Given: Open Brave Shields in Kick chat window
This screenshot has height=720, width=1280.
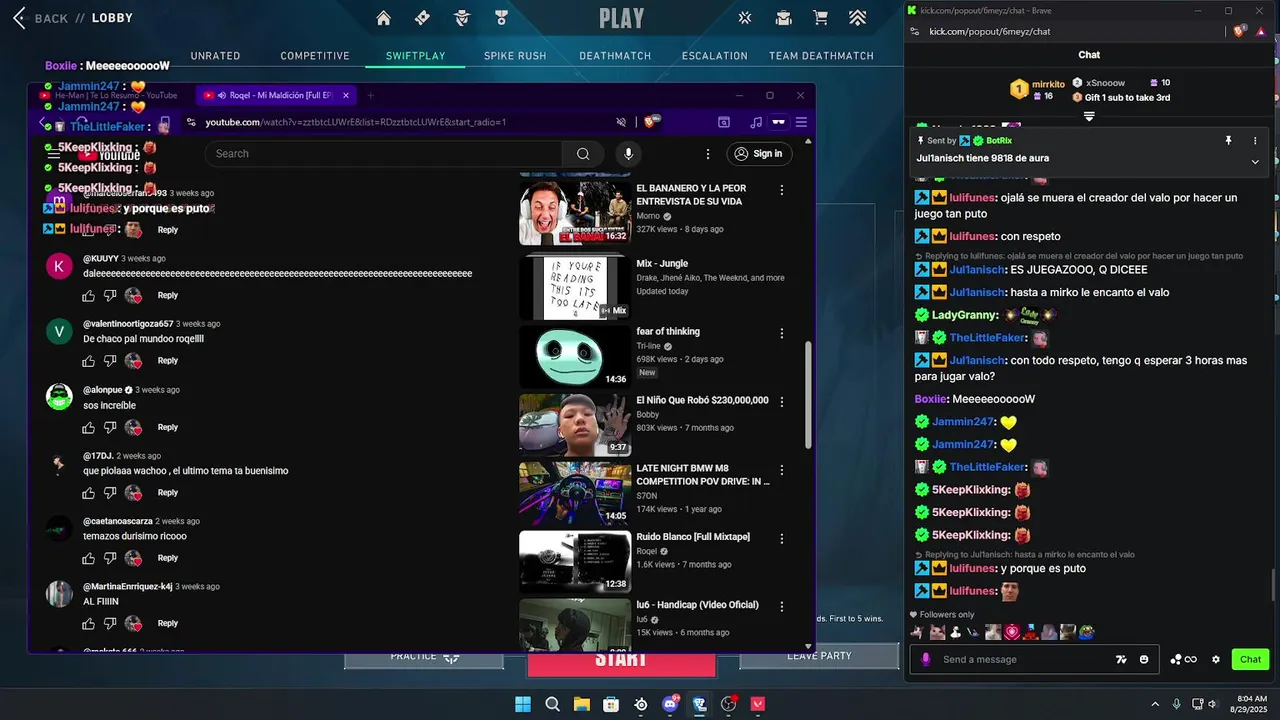Looking at the screenshot, I should [x=1240, y=31].
